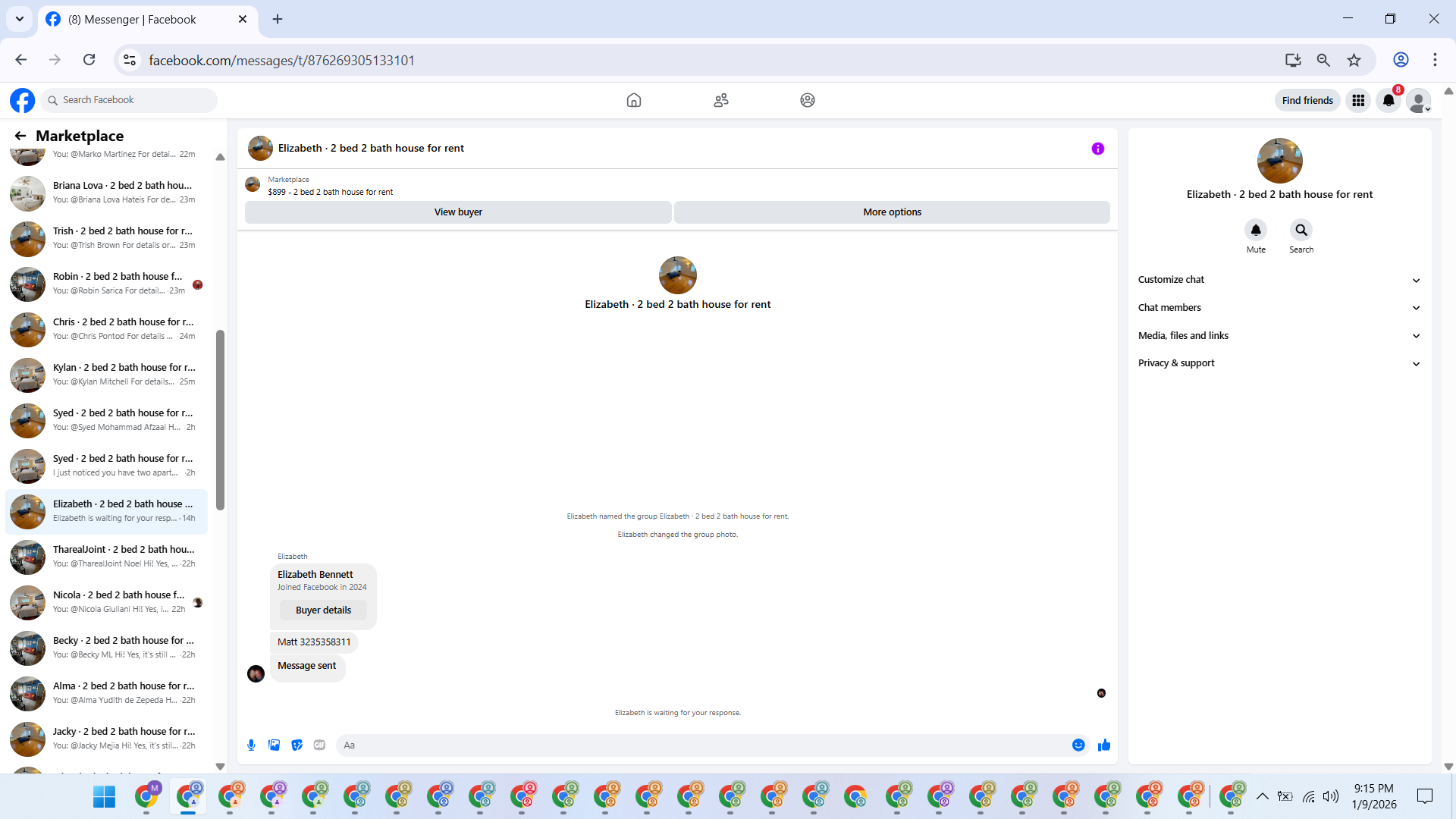Send a thumbs-up like
The image size is (1456, 819).
pyautogui.click(x=1104, y=745)
